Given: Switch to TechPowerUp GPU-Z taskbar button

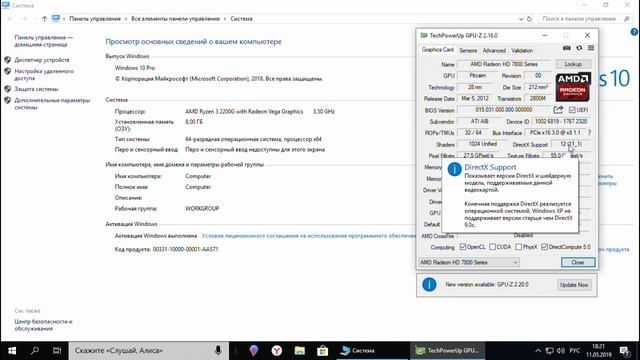Looking at the screenshot, I should click(447, 351).
